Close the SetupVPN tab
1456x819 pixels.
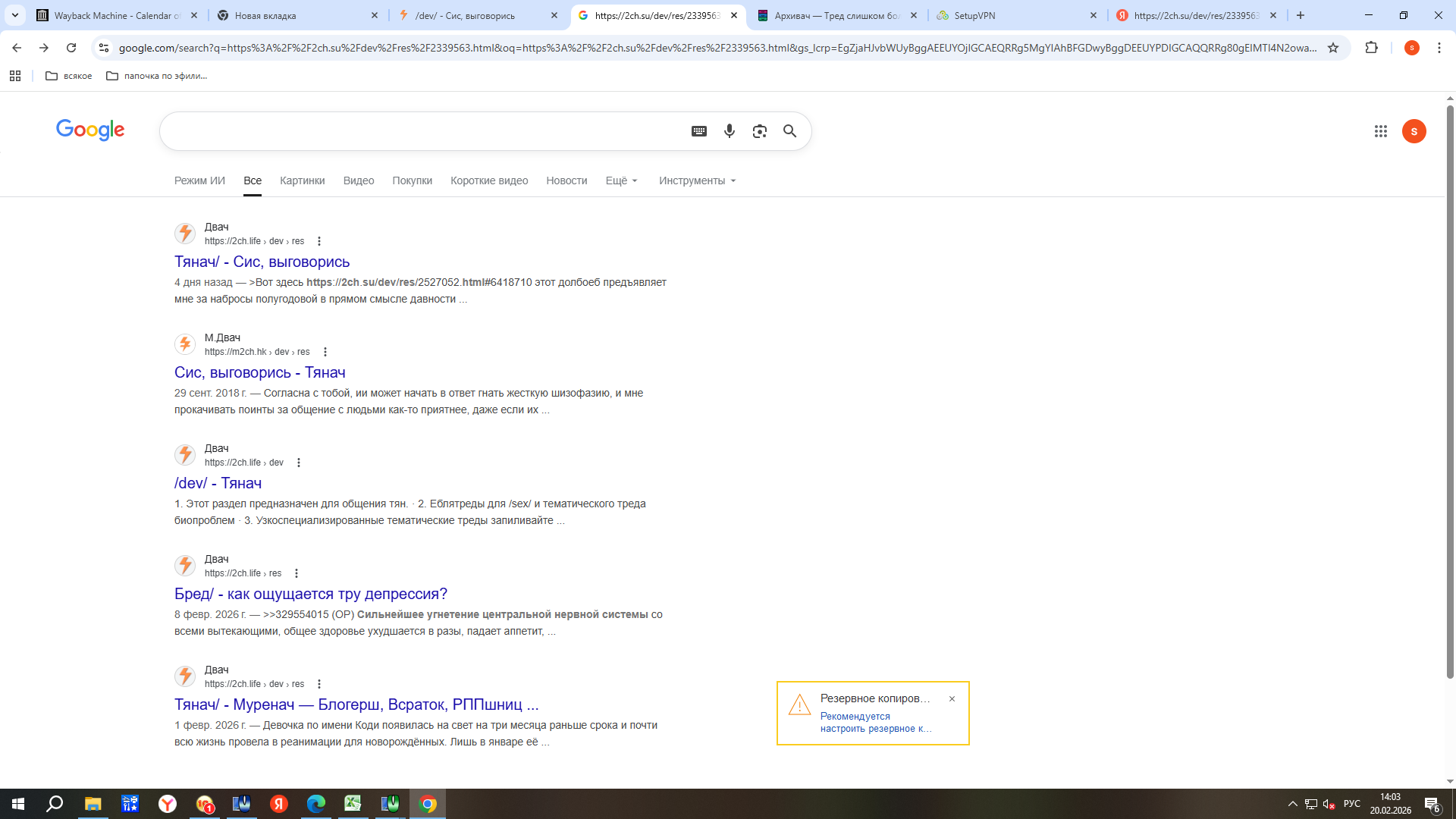(1094, 15)
